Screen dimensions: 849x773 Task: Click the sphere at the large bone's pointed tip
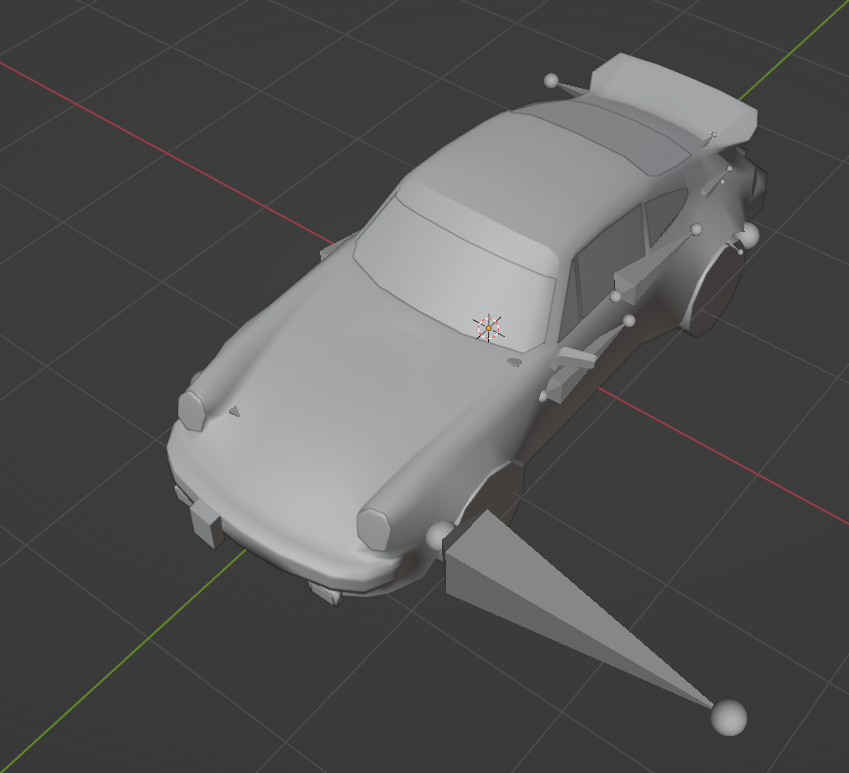(x=728, y=717)
